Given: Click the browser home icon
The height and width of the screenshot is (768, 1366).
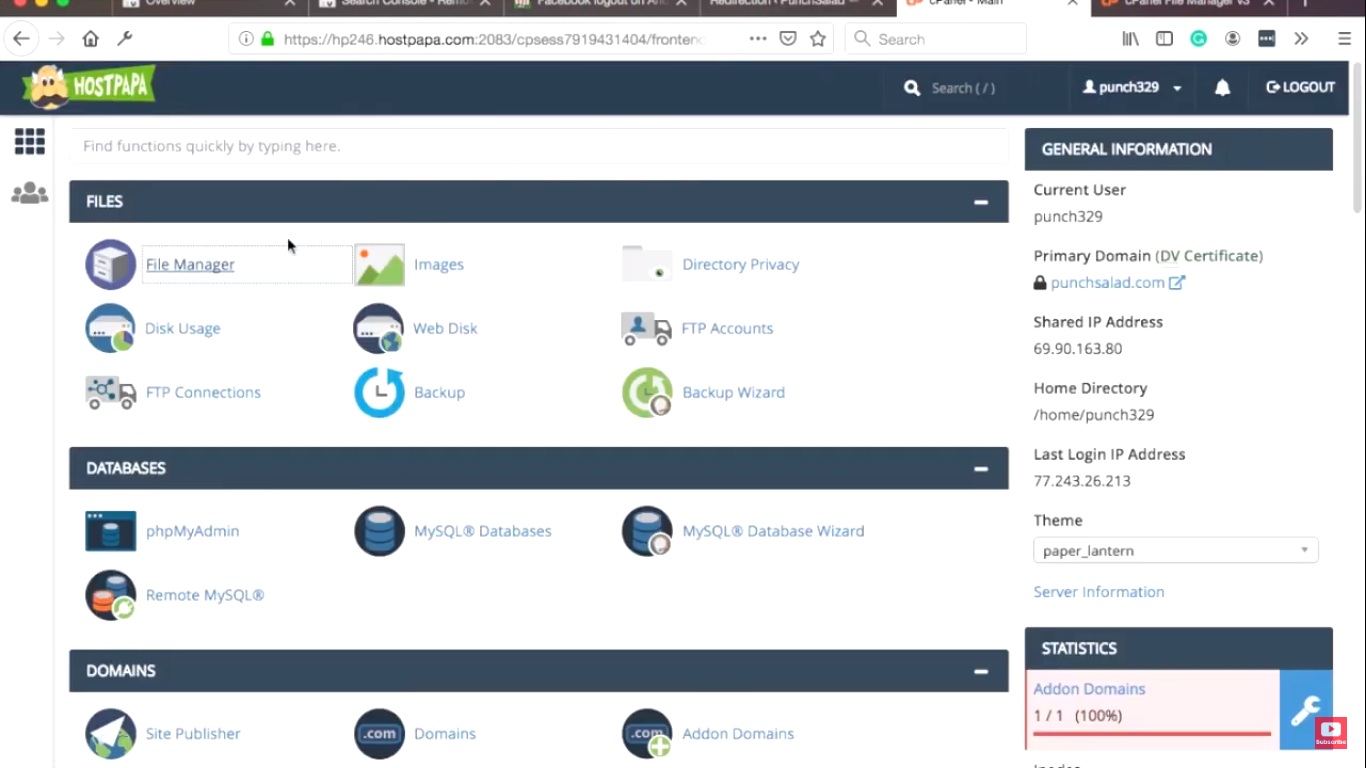Looking at the screenshot, I should (x=90, y=39).
